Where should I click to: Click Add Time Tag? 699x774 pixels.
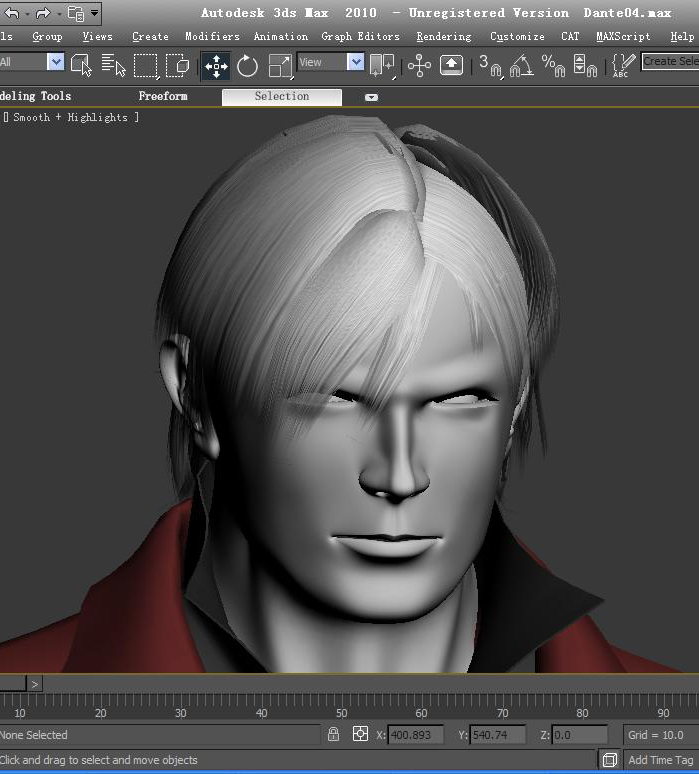(660, 760)
